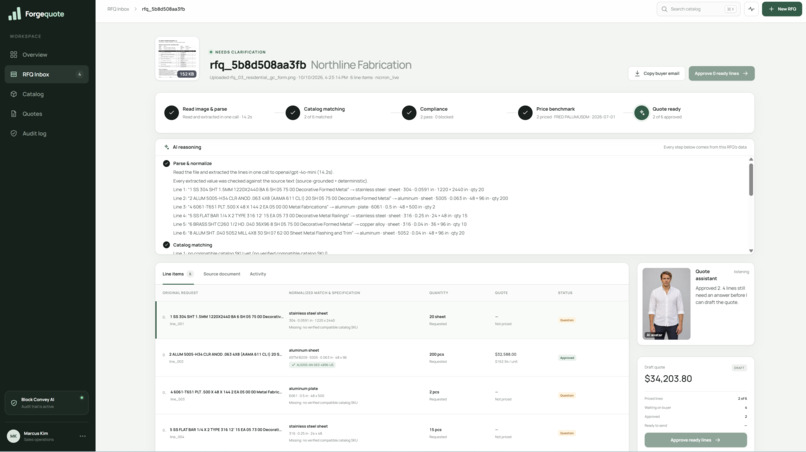
Task: Select the 2 ALUM 5005-H34 line item row
Action: (392, 357)
